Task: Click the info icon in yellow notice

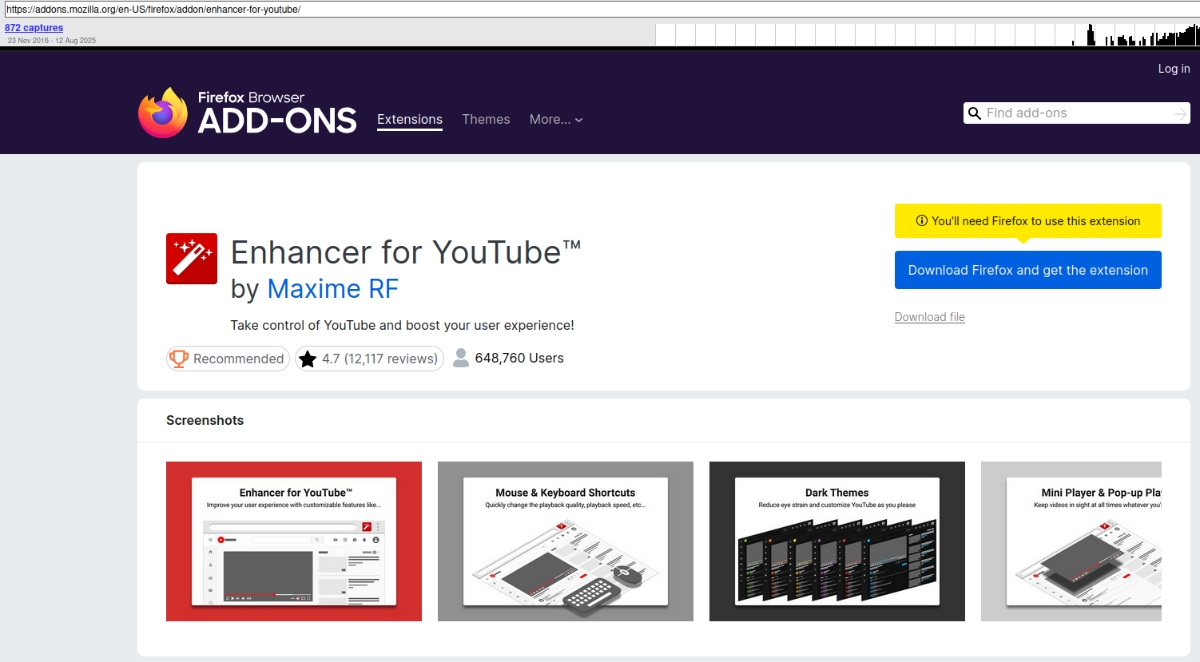Action: click(x=922, y=221)
